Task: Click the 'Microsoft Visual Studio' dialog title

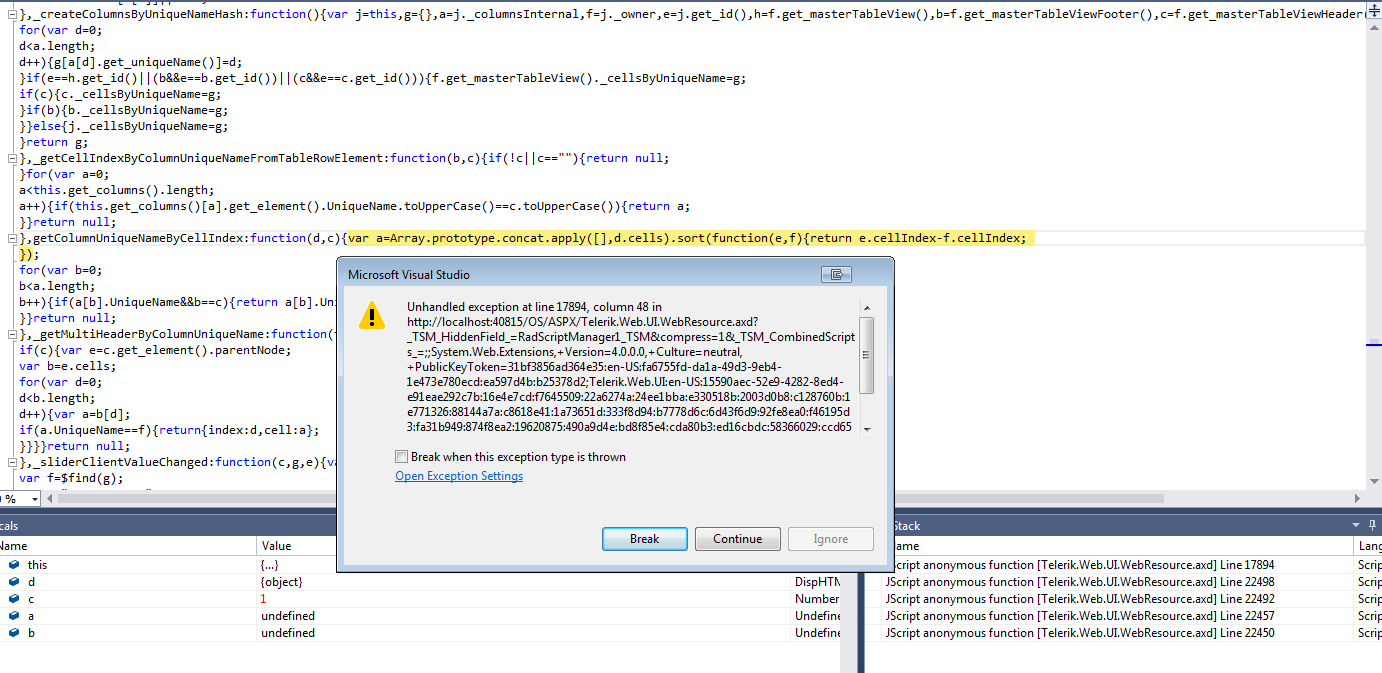Action: [x=408, y=274]
